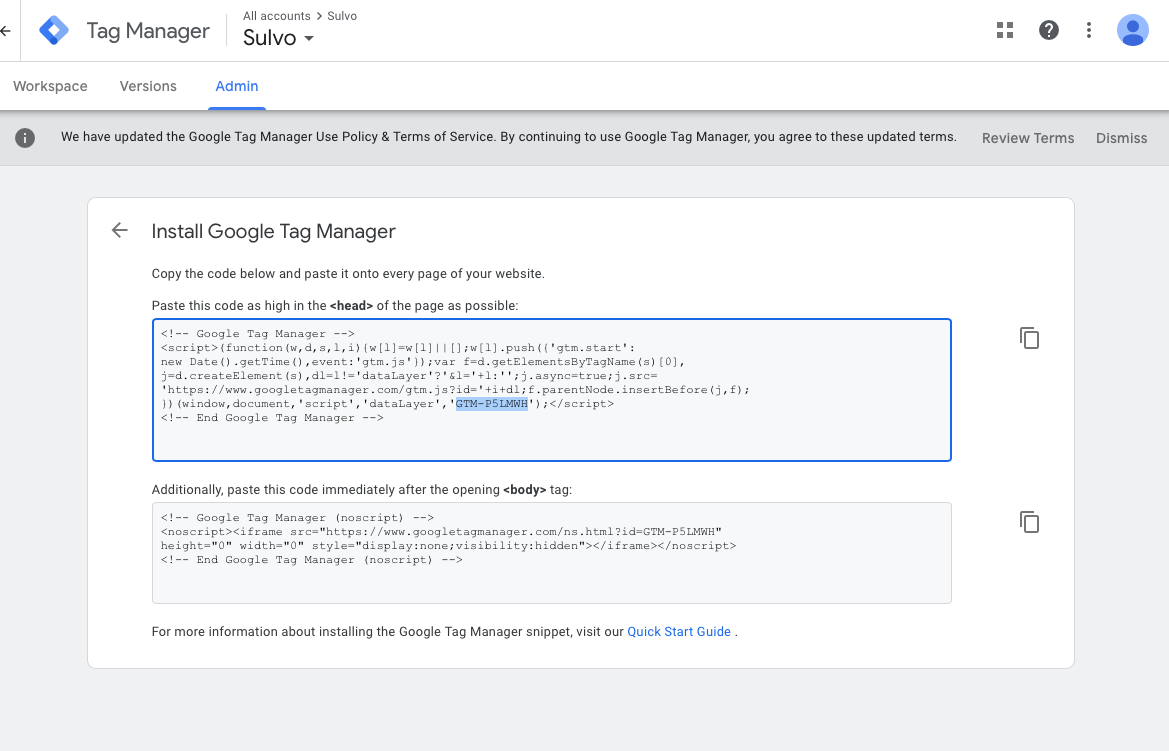Copy the head code snippet
This screenshot has width=1169, height=751.
click(1029, 338)
